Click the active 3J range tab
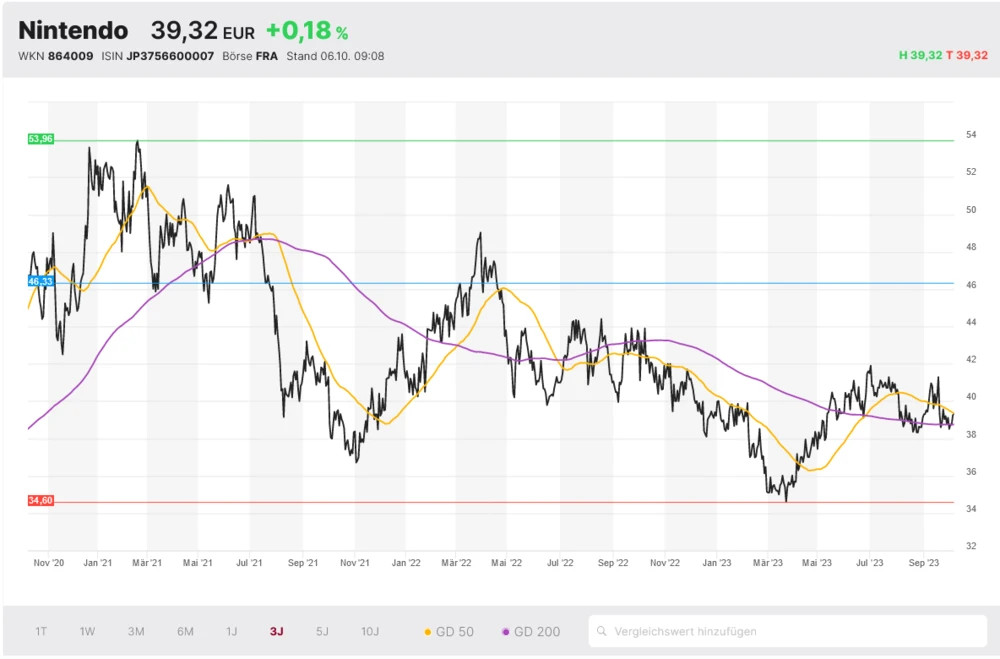 click(x=277, y=631)
